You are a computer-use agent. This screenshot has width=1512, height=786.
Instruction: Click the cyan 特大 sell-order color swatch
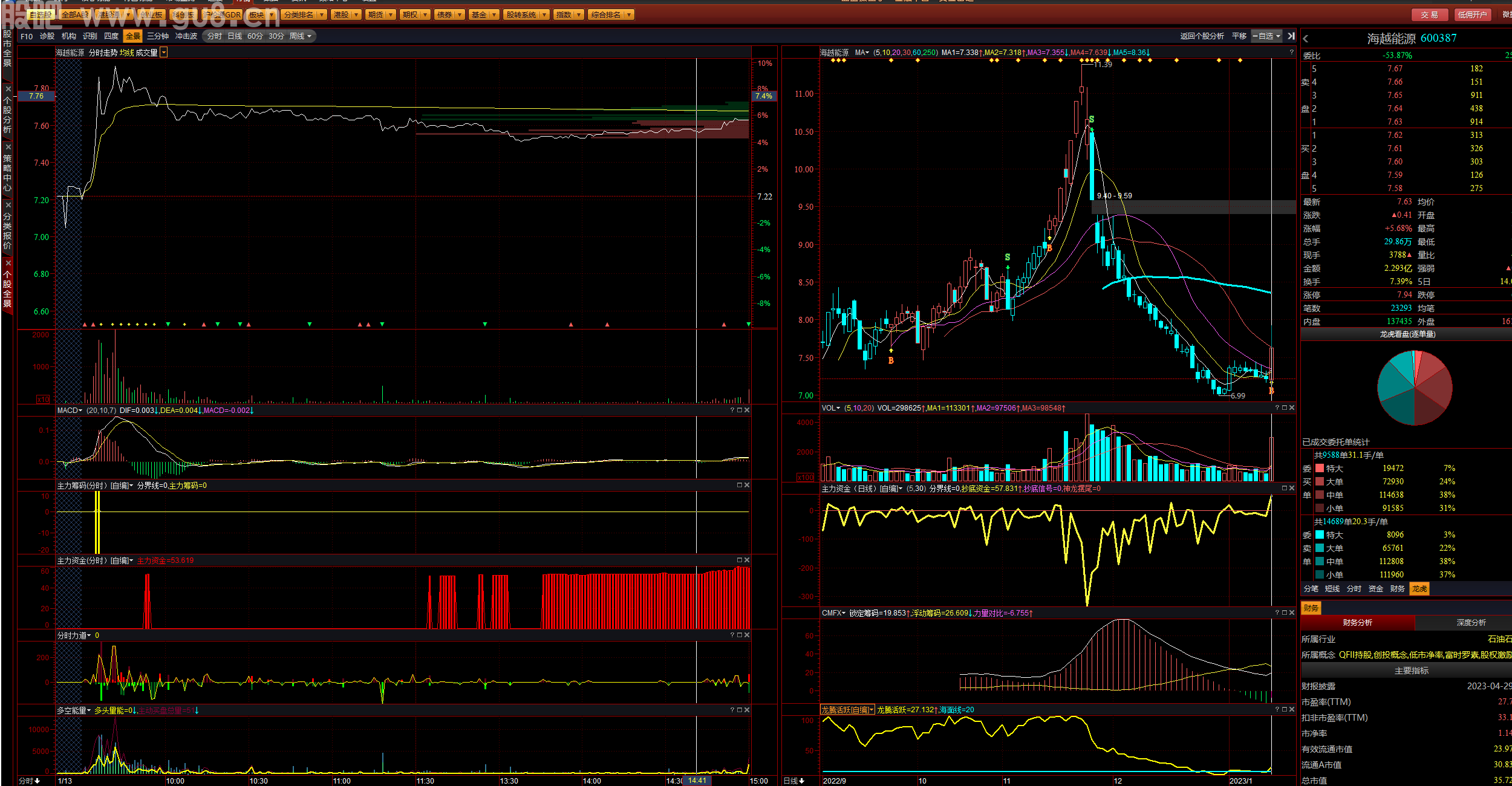click(x=1320, y=534)
